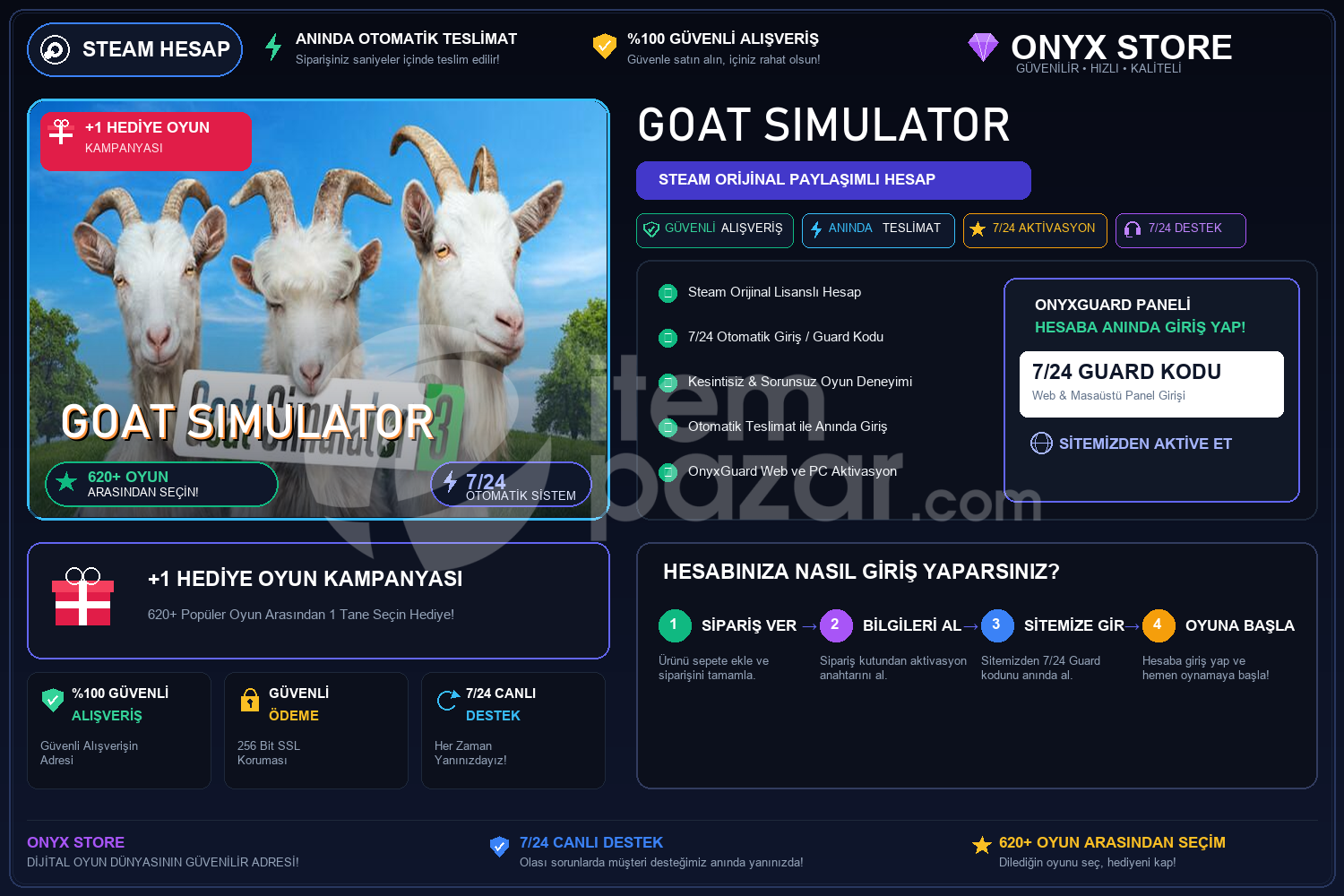Click the GÜVENLİ ÖDEME info card

click(316, 730)
